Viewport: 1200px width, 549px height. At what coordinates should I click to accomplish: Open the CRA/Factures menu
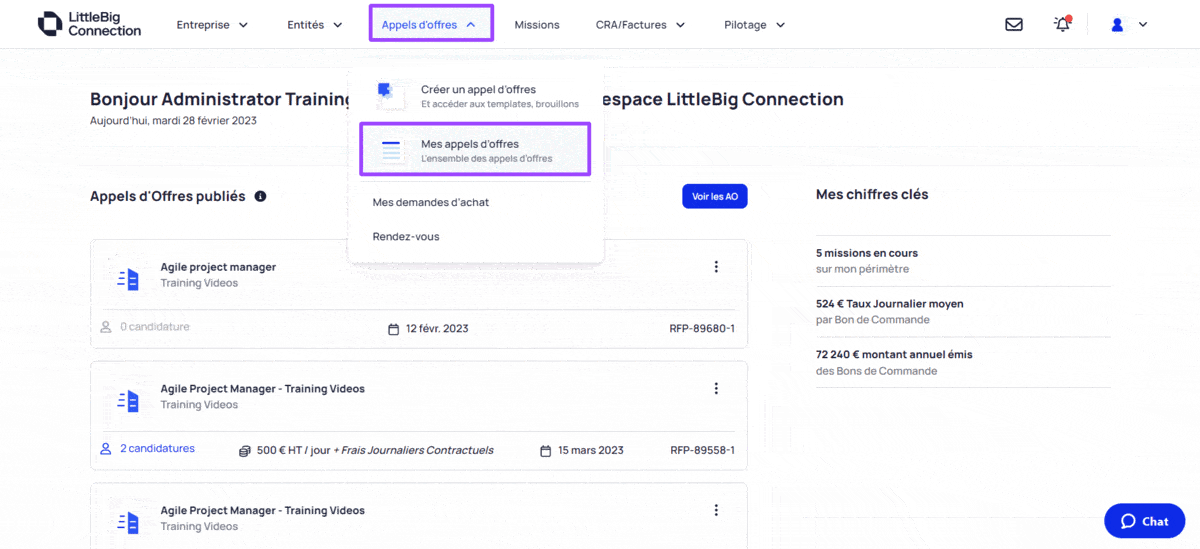640,25
